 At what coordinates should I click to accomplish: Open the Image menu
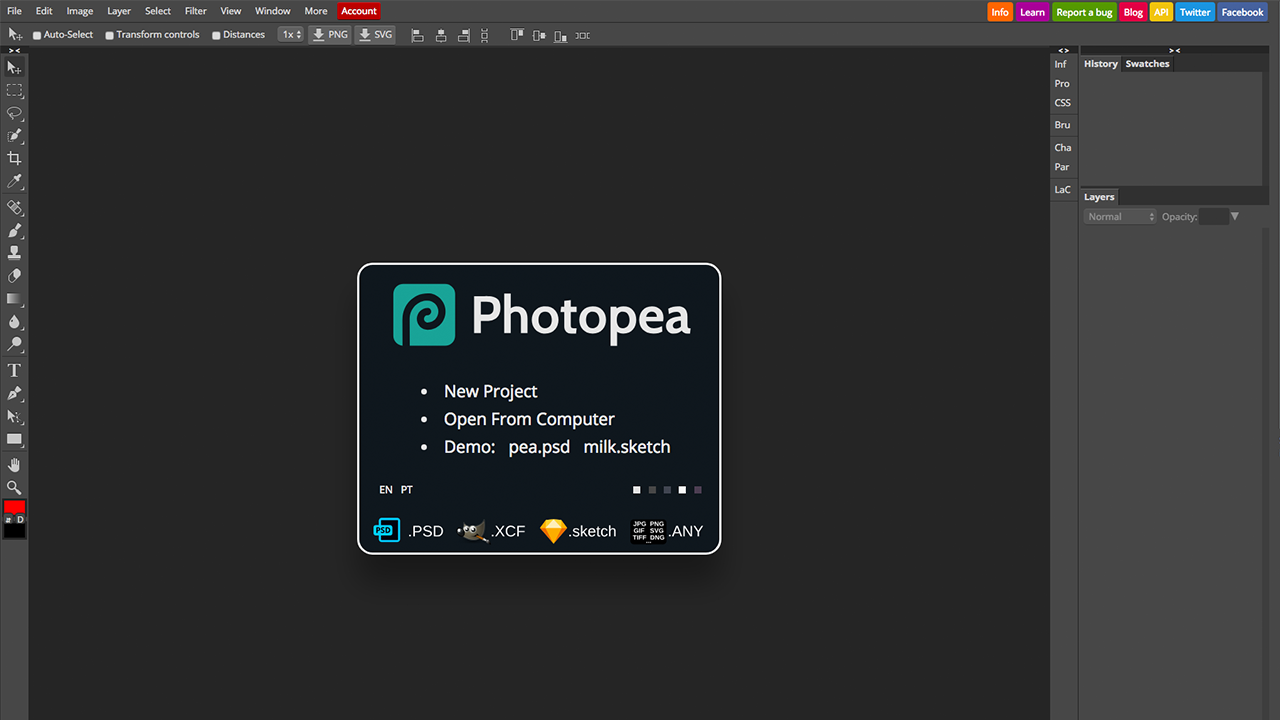[80, 11]
